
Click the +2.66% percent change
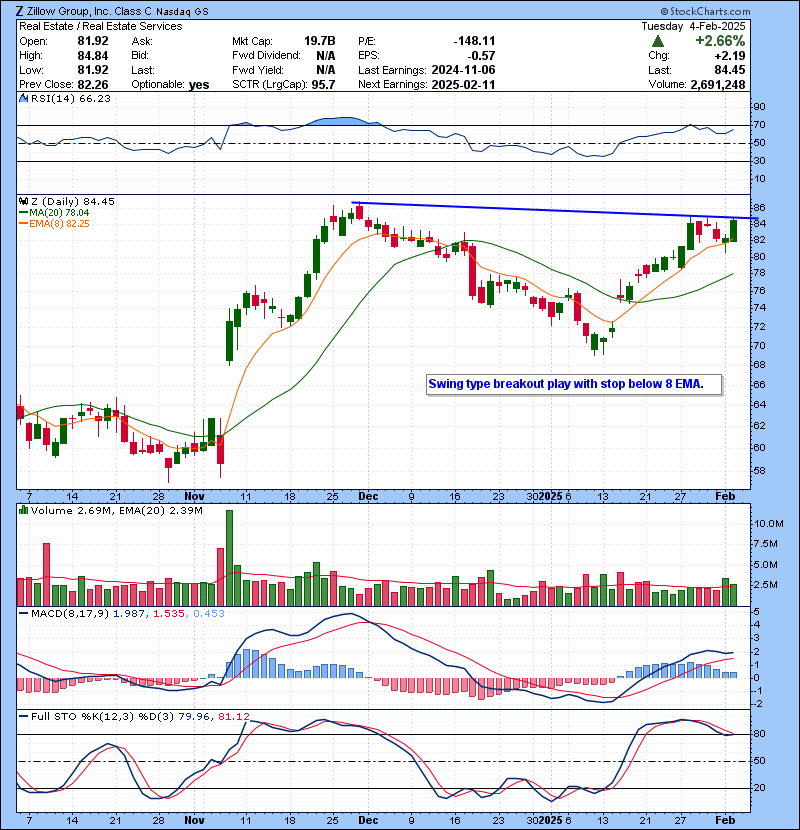click(720, 41)
